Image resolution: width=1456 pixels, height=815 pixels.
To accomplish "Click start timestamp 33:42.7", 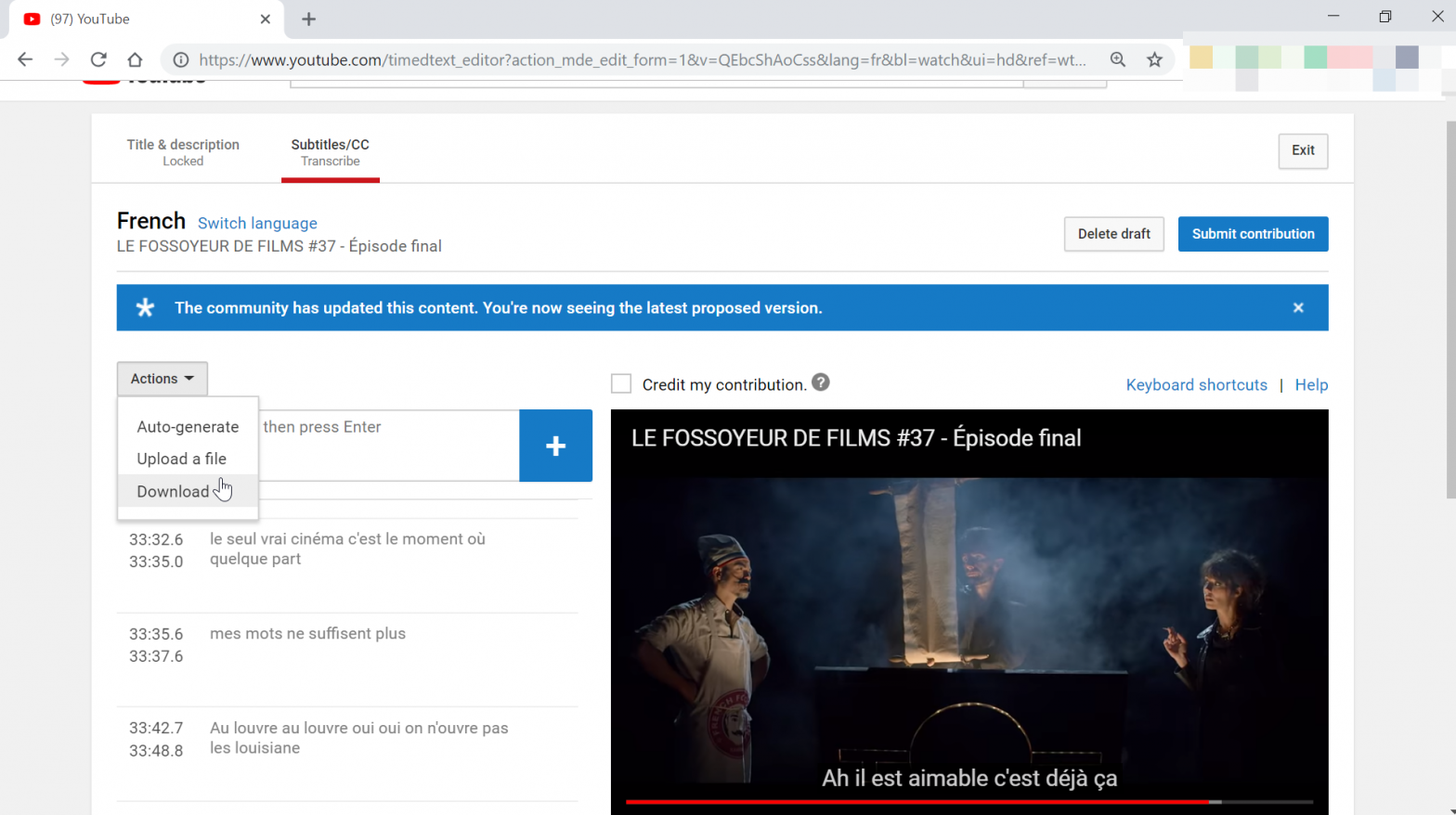I will click(156, 728).
